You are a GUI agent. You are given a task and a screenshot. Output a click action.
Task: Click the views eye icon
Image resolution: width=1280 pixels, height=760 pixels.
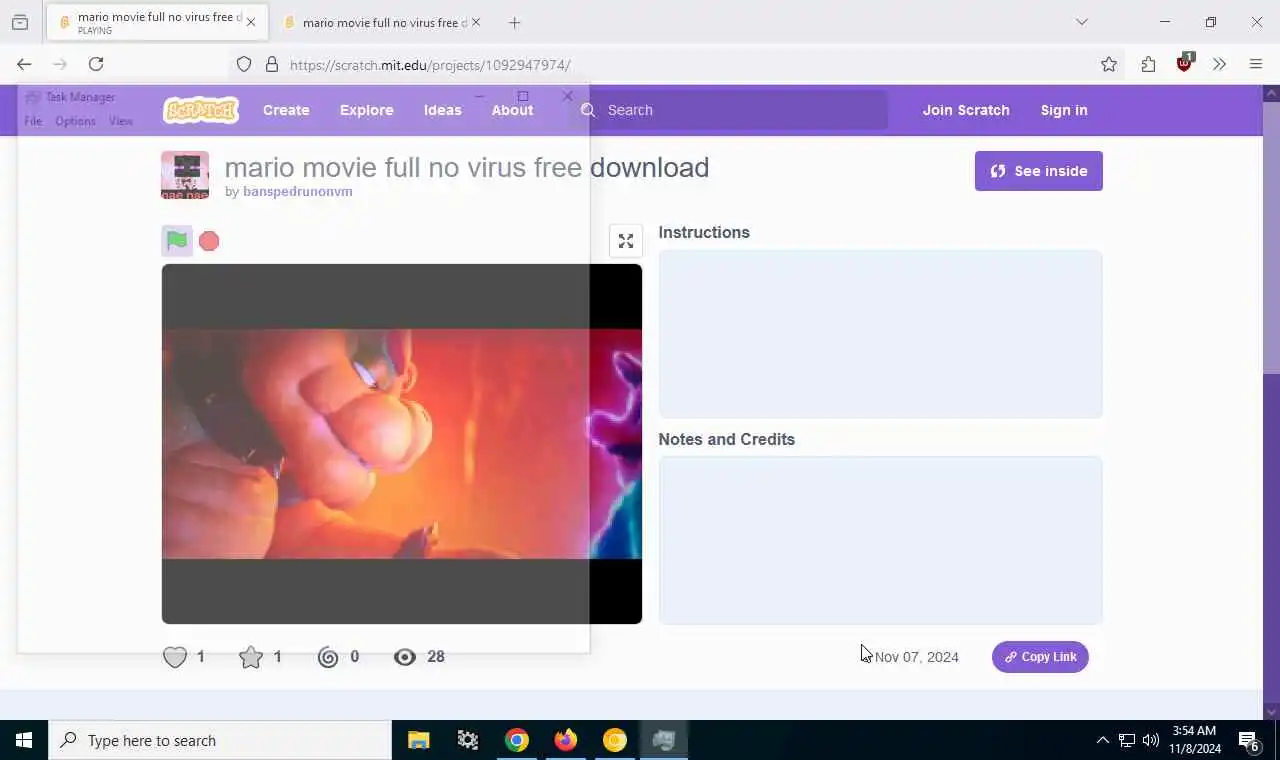(405, 657)
